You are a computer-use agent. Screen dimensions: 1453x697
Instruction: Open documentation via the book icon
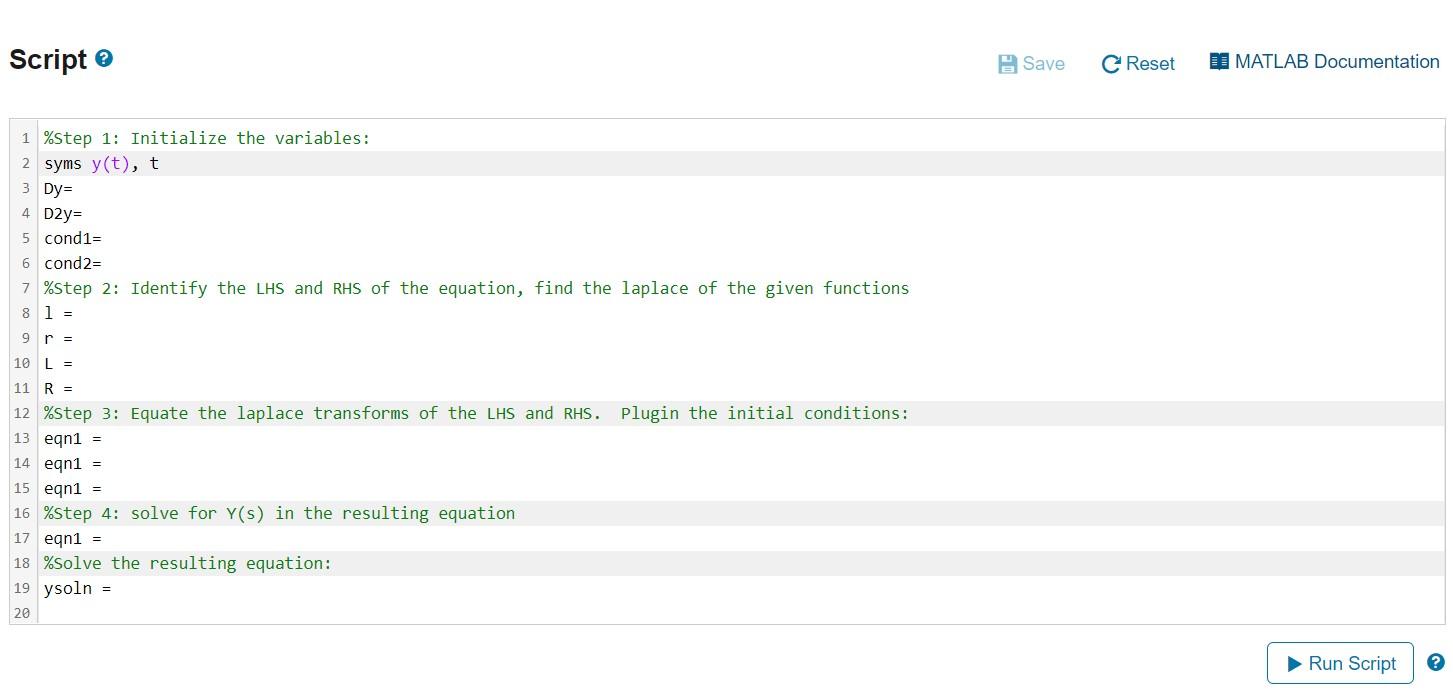[1219, 60]
